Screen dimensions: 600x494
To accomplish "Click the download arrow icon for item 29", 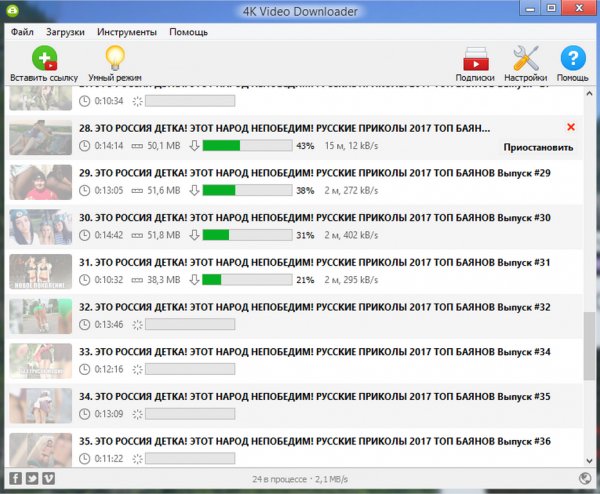I will [x=194, y=190].
